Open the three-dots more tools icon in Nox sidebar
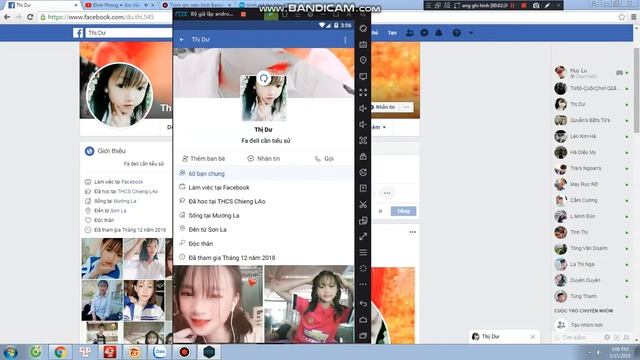 point(363,284)
